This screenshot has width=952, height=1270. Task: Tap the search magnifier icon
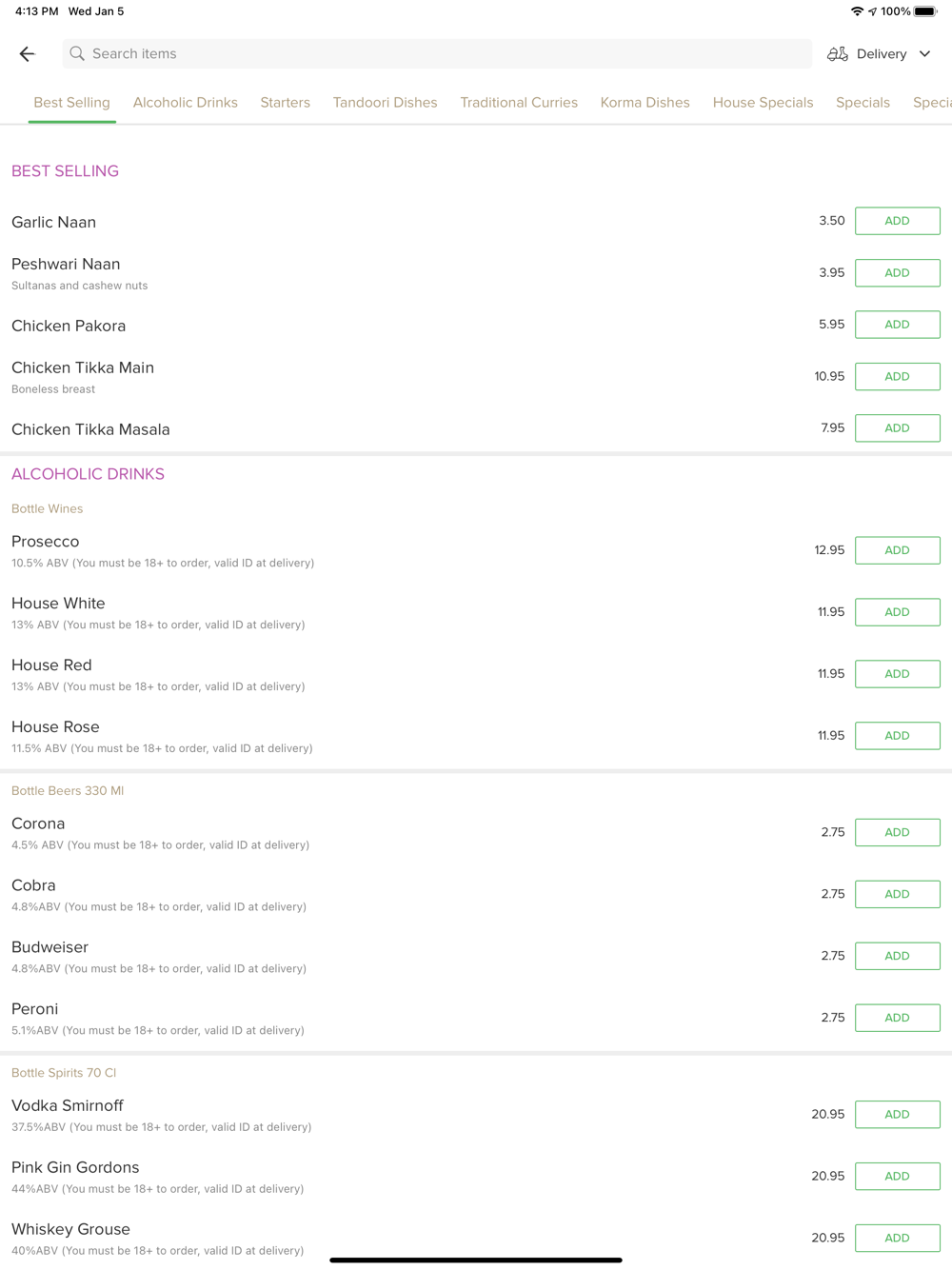tap(77, 54)
